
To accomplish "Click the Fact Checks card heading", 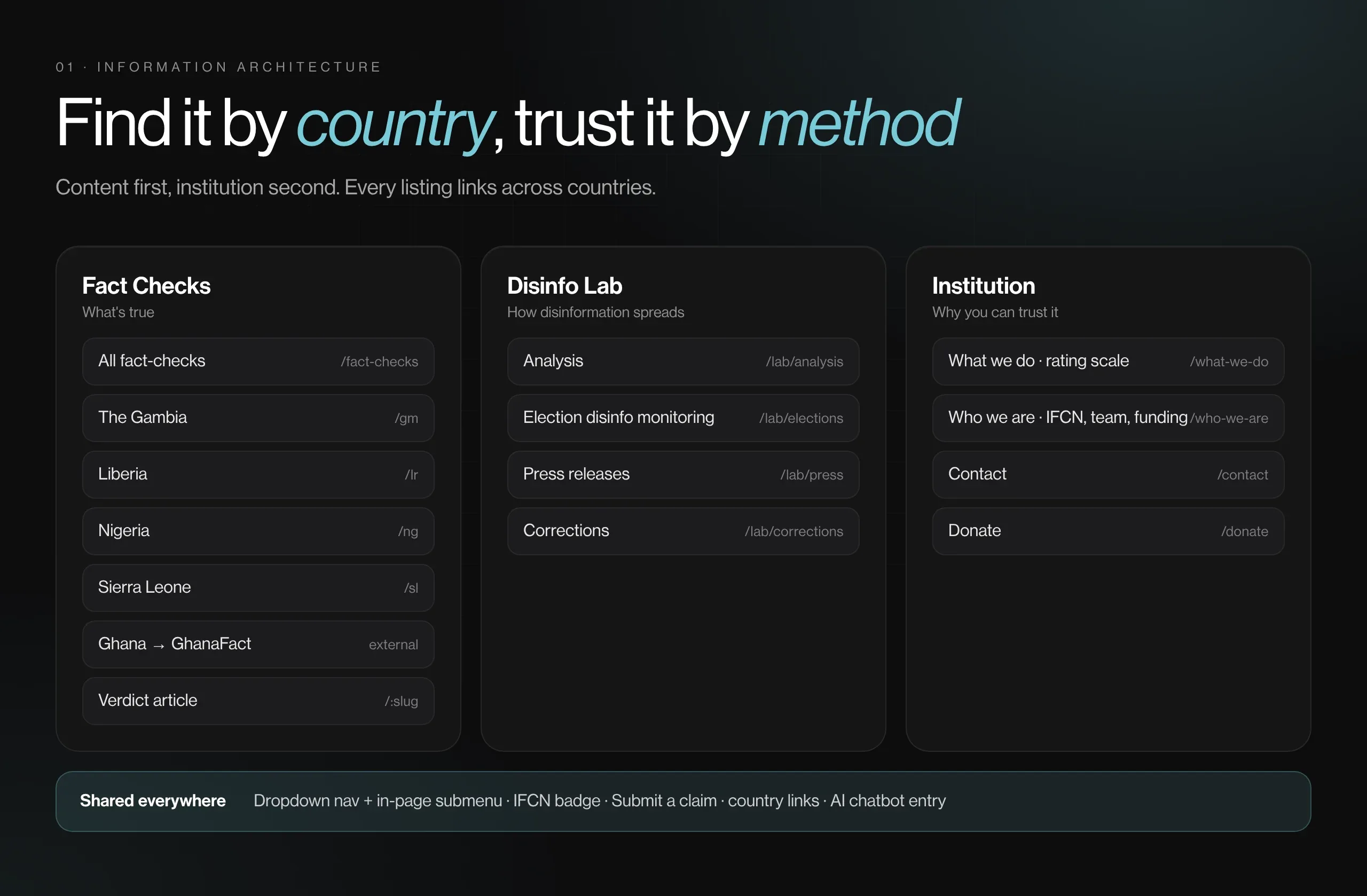I will pos(146,286).
